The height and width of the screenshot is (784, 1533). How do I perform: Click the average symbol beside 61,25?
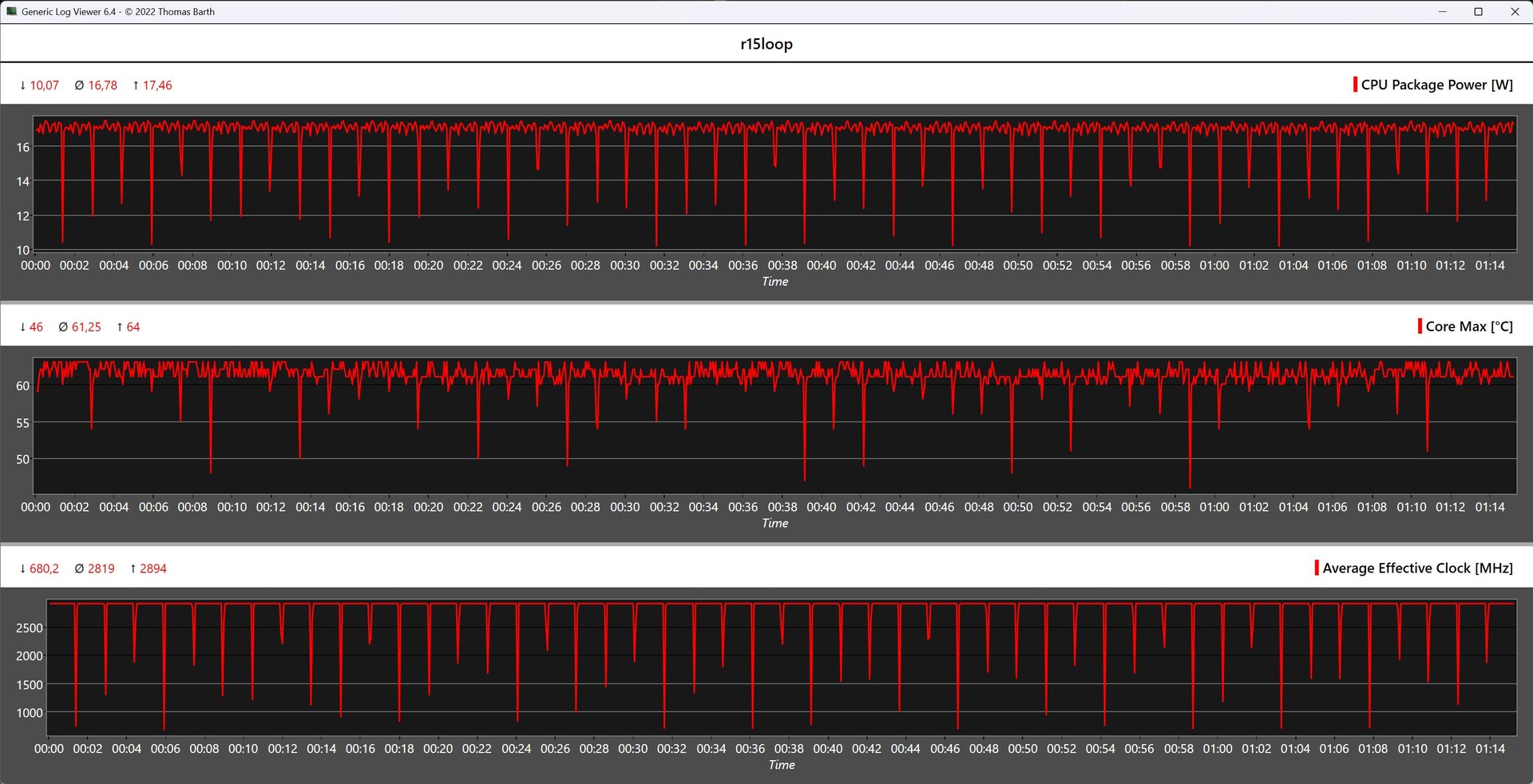[63, 327]
